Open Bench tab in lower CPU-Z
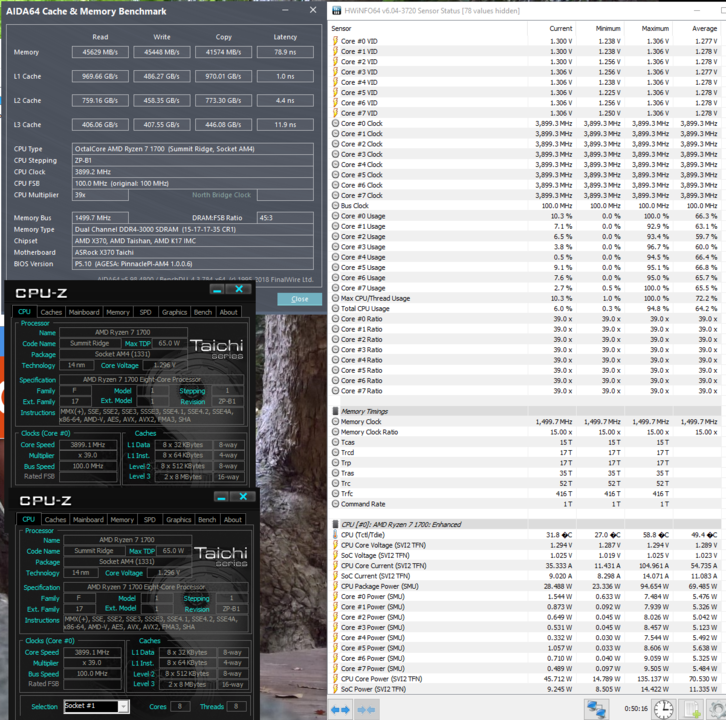Viewport: 726px width, 720px height. (207, 520)
